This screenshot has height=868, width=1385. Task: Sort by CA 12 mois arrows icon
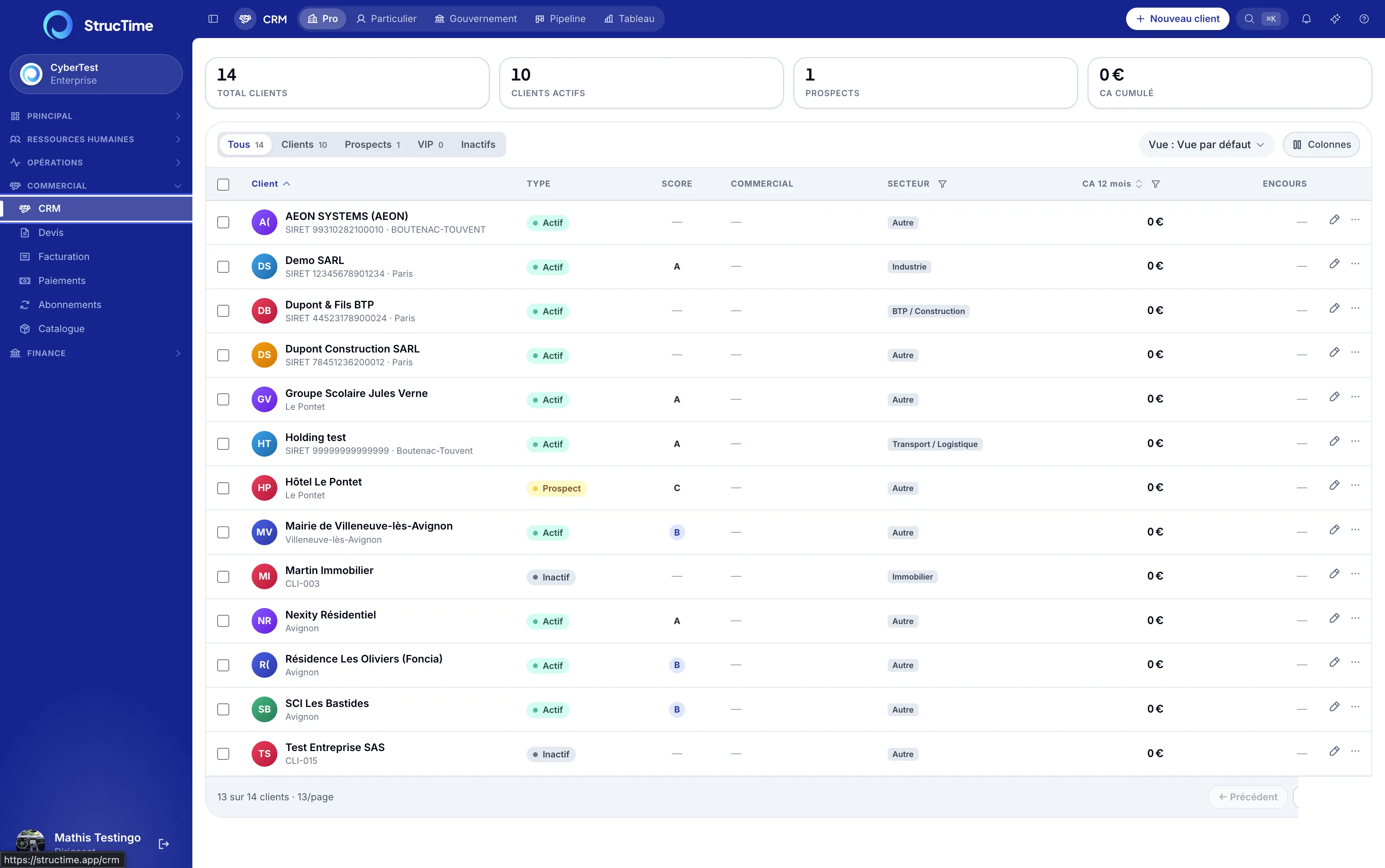tap(1139, 184)
